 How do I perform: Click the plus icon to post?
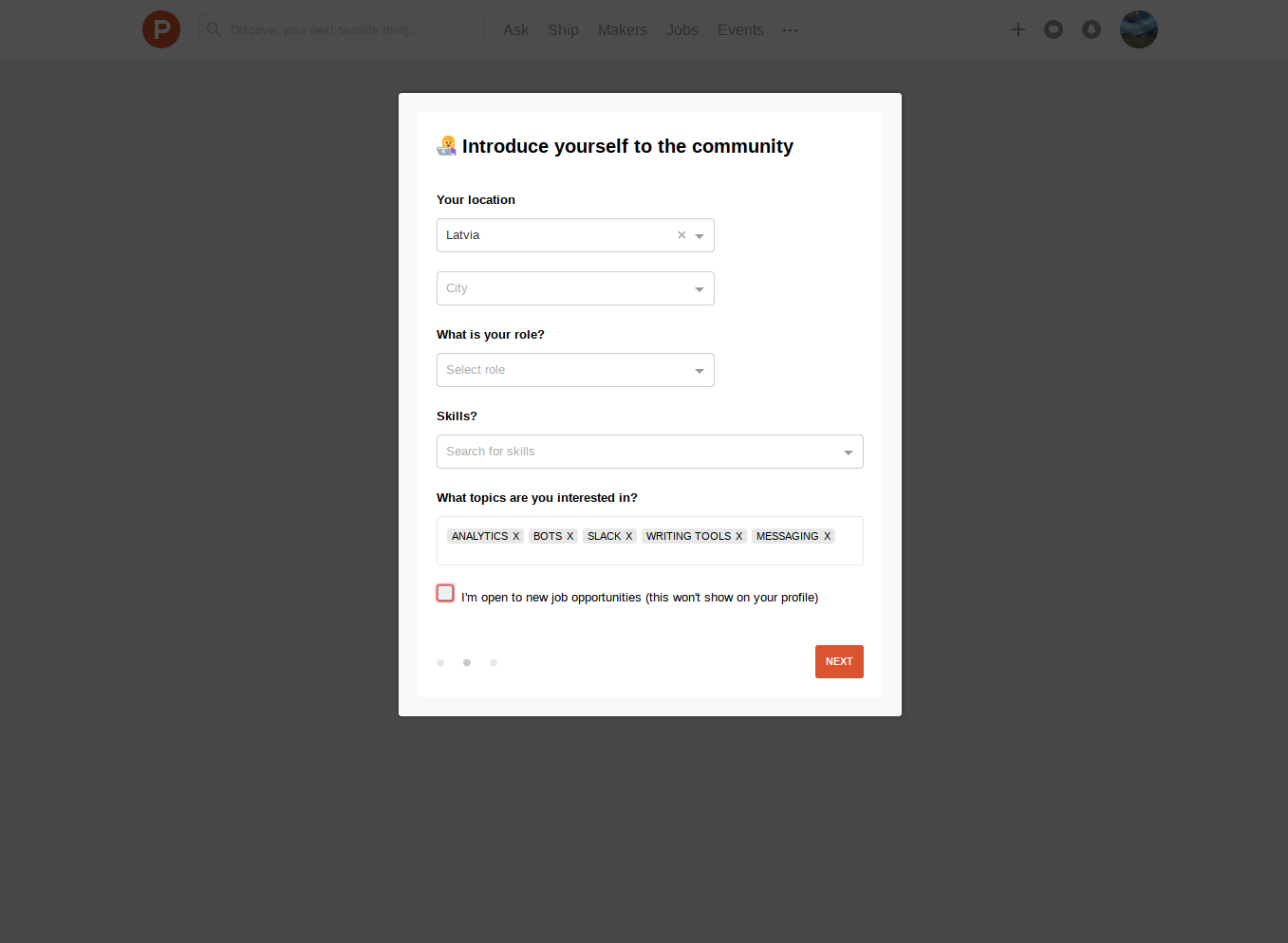click(1018, 29)
